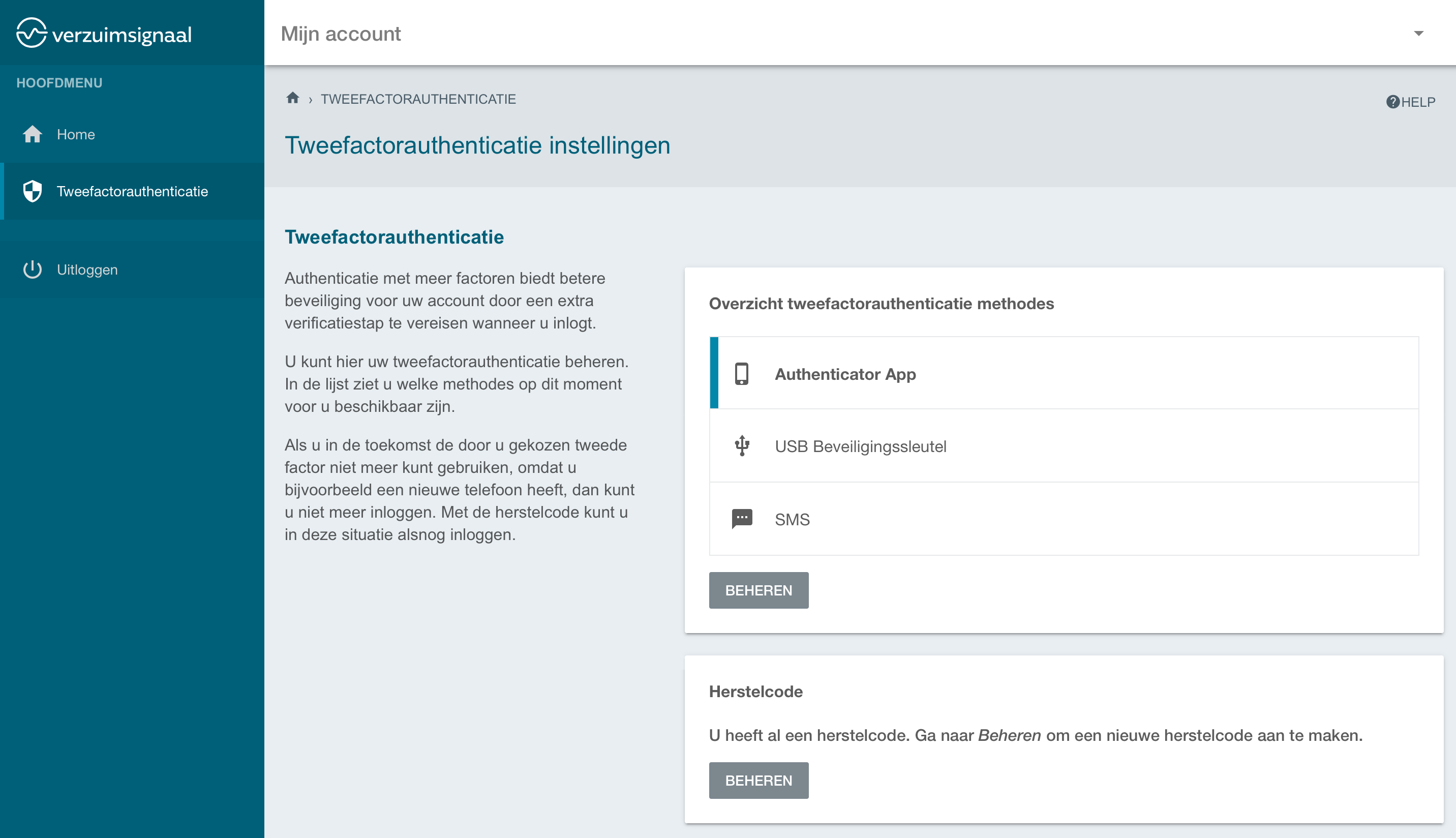The height and width of the screenshot is (838, 1456).
Task: Click the HELP question mark icon
Action: tap(1392, 102)
